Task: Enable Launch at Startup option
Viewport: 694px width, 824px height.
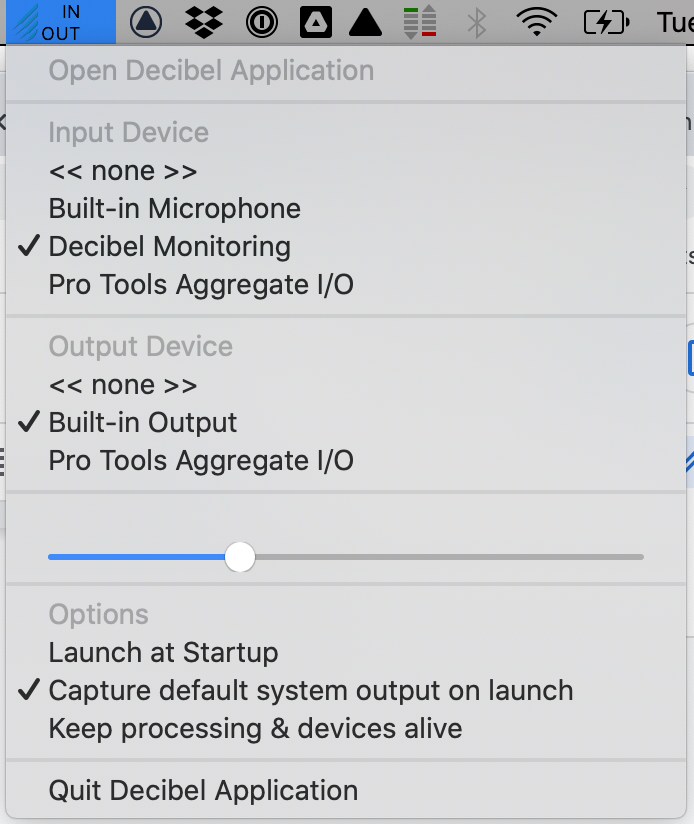Action: coord(163,653)
